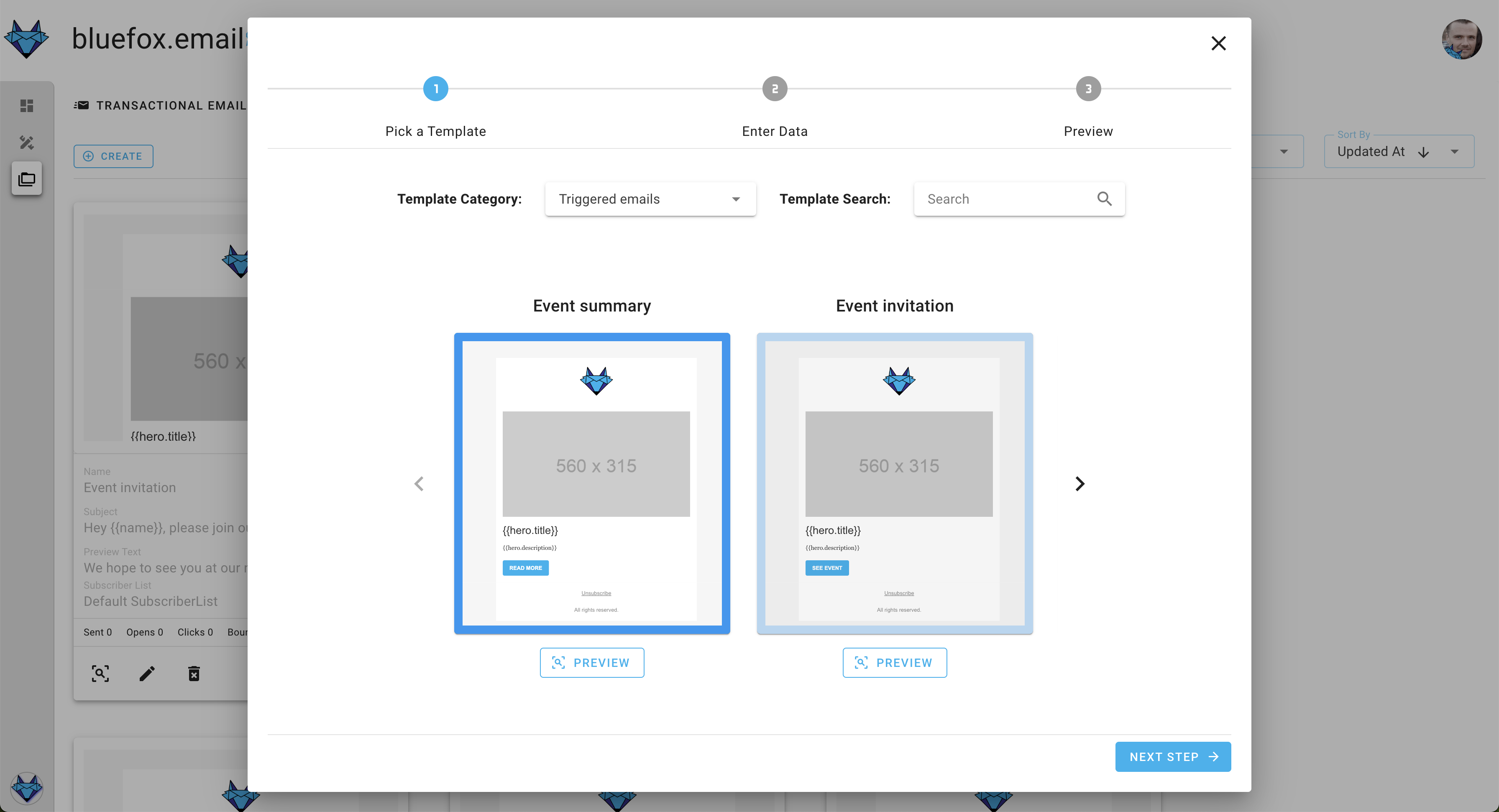Show previous templates with left chevron
This screenshot has height=812, width=1499.
point(419,484)
